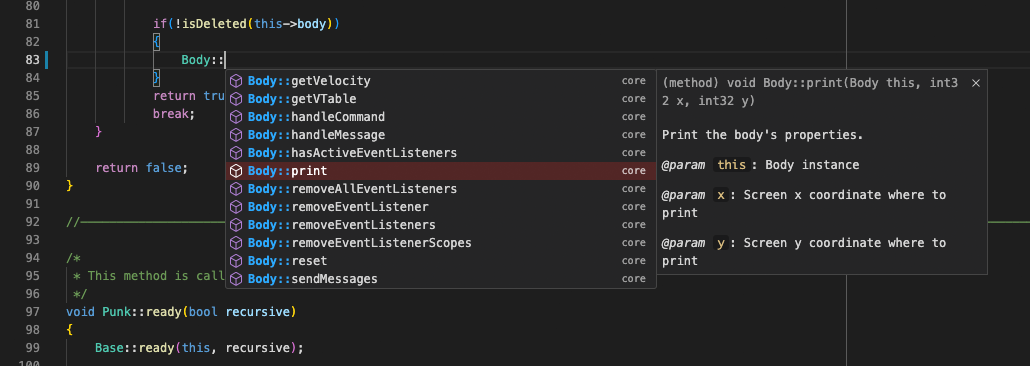This screenshot has height=366, width=1030.
Task: Pick the Body::hasActiveEventListeners completion
Action: [x=441, y=152]
